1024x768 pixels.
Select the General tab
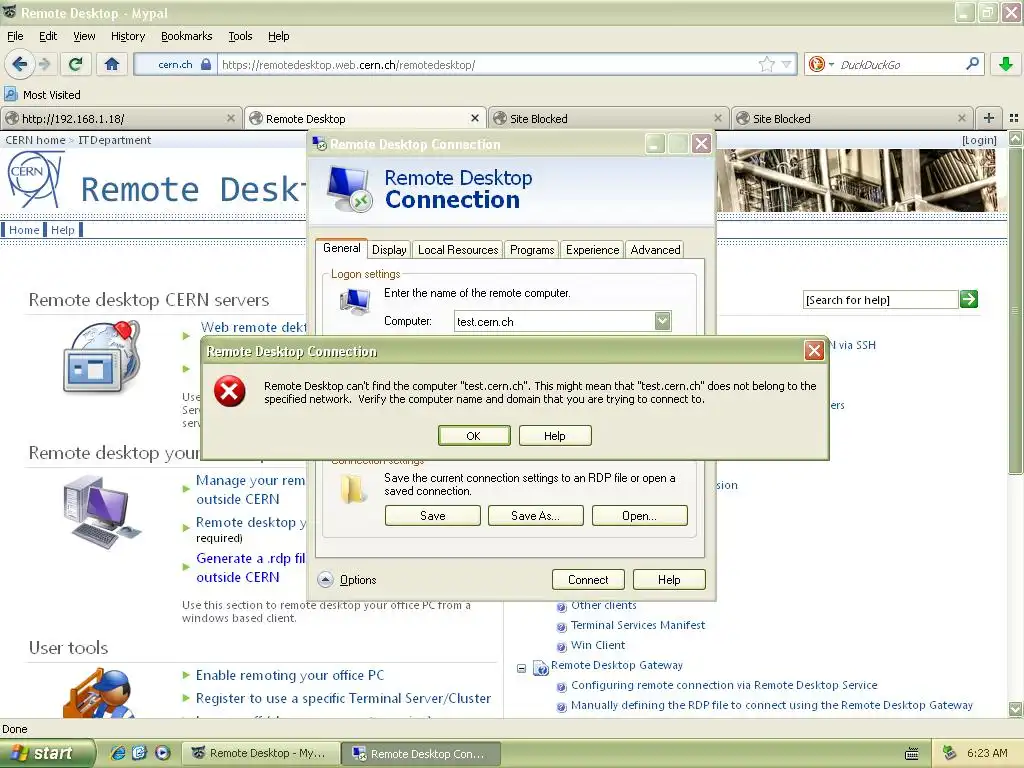[x=342, y=248]
